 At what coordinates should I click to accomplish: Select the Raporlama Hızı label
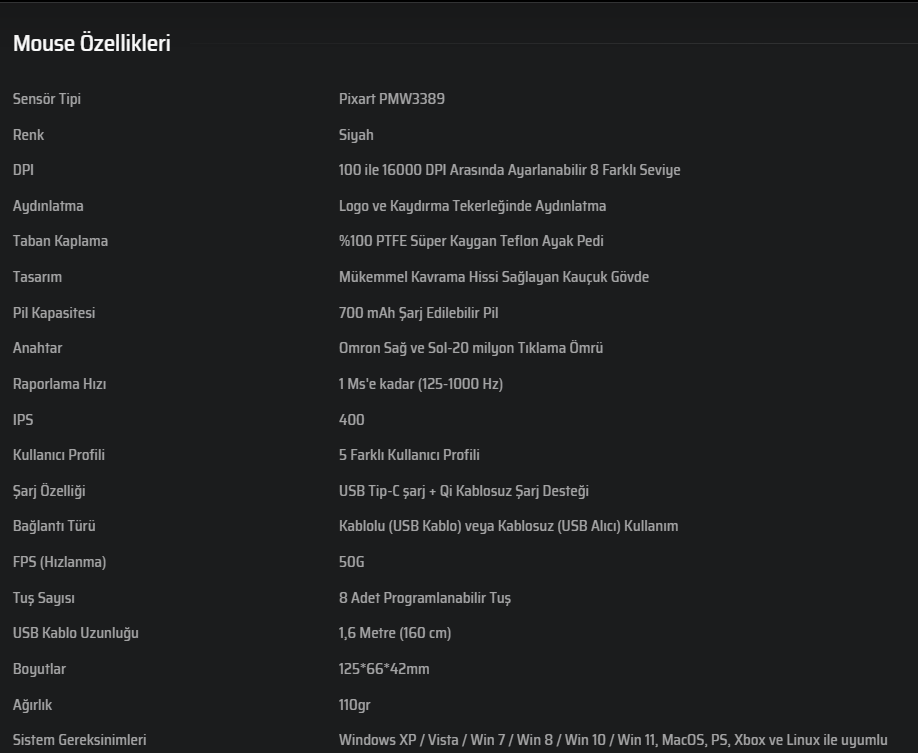(59, 384)
